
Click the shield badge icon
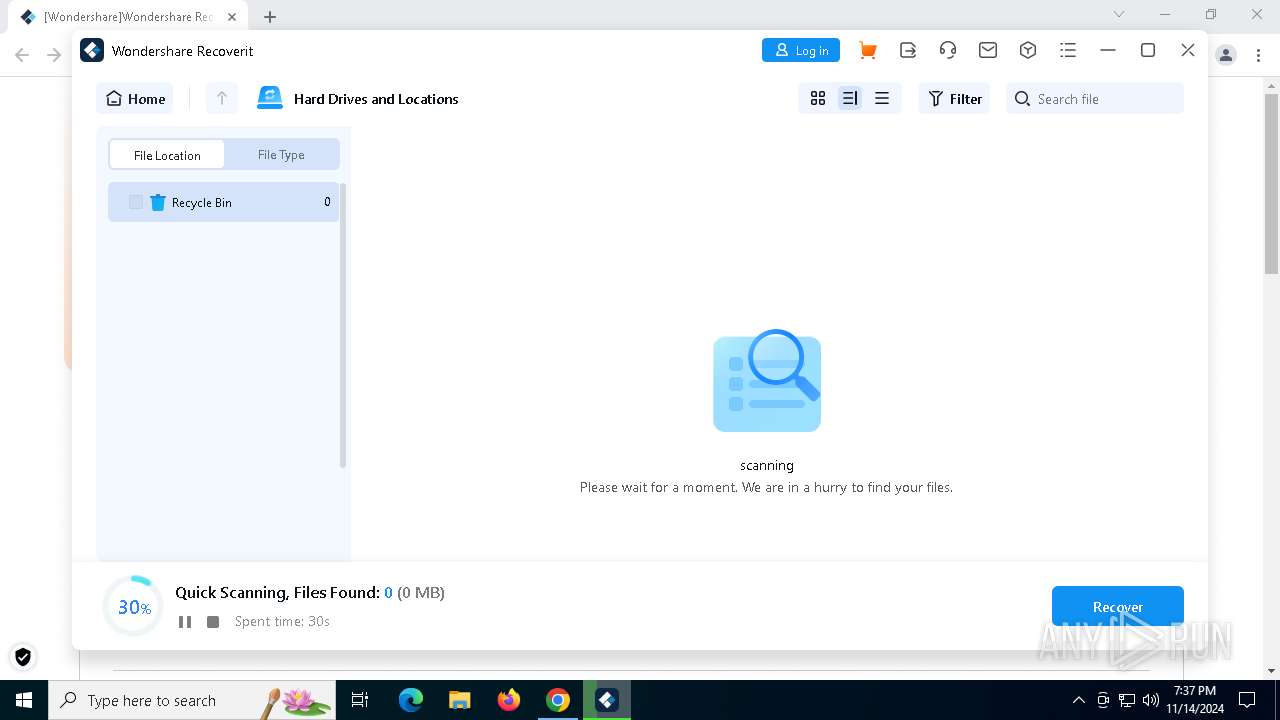point(22,657)
